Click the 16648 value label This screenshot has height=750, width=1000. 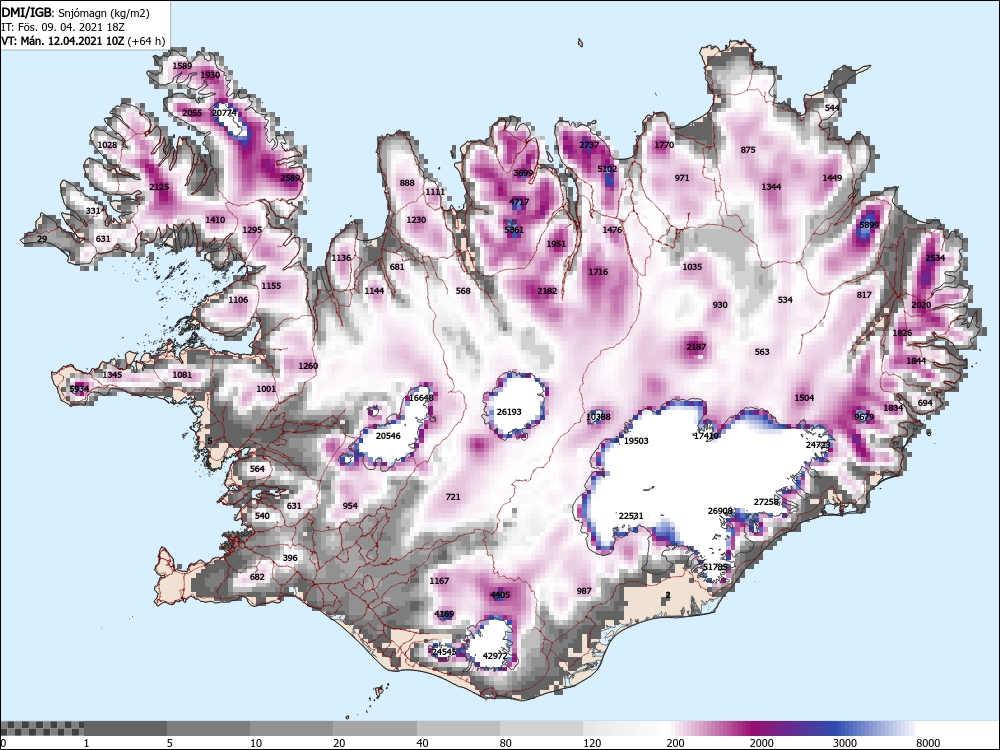tap(421, 398)
